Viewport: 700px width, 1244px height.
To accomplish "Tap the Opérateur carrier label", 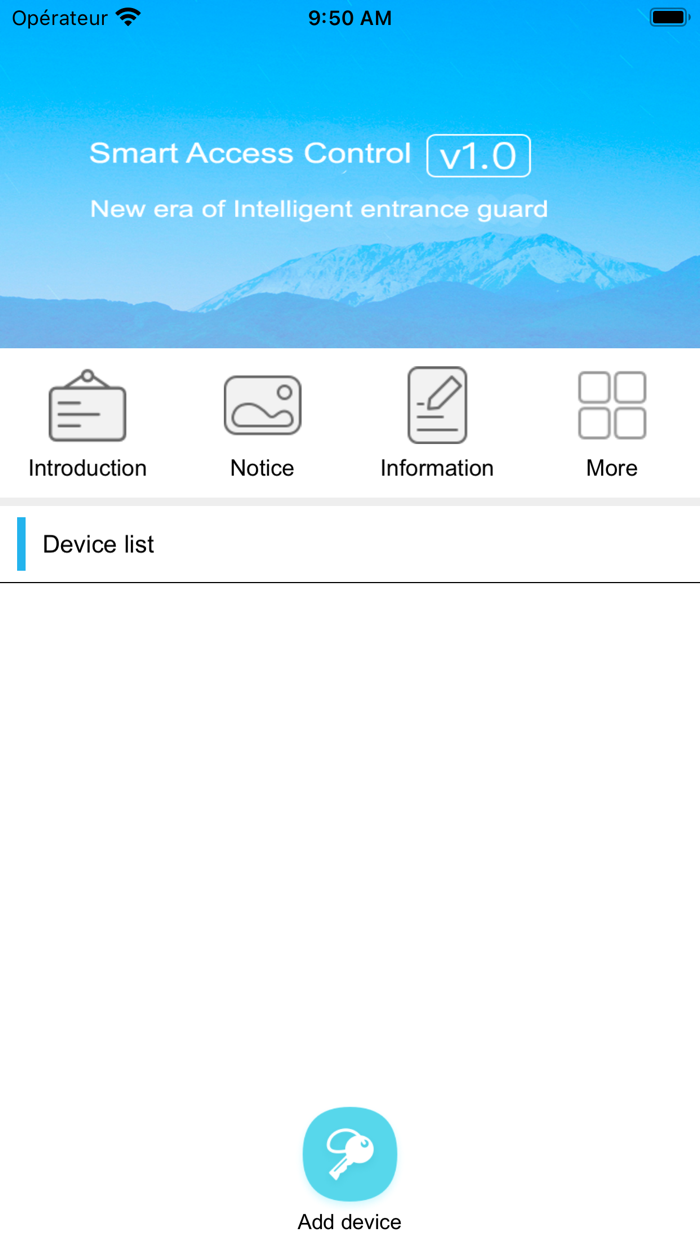I will coord(60,18).
